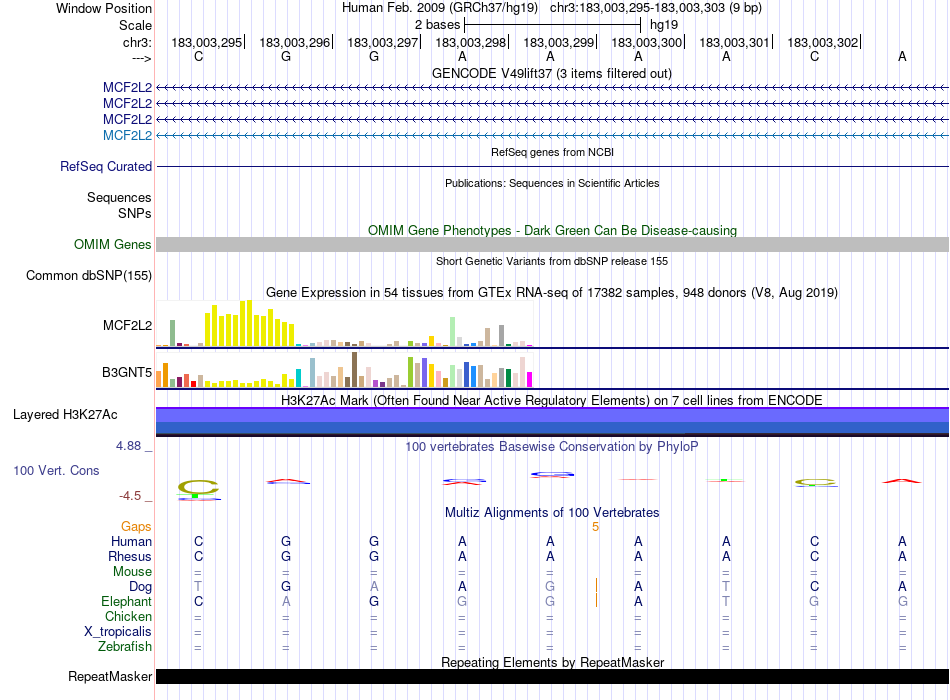Select the Elephant alignment row label
Screen dimensions: 950x700
126,602
